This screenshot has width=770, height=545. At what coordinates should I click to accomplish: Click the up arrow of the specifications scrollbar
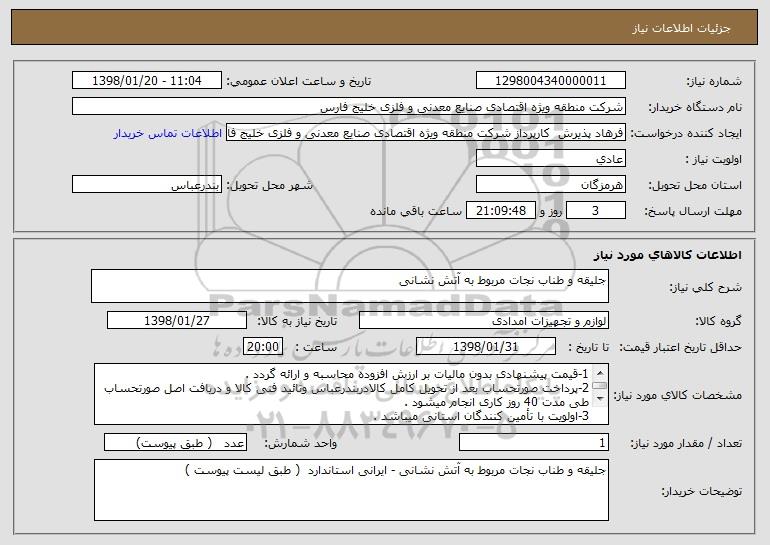[600, 373]
